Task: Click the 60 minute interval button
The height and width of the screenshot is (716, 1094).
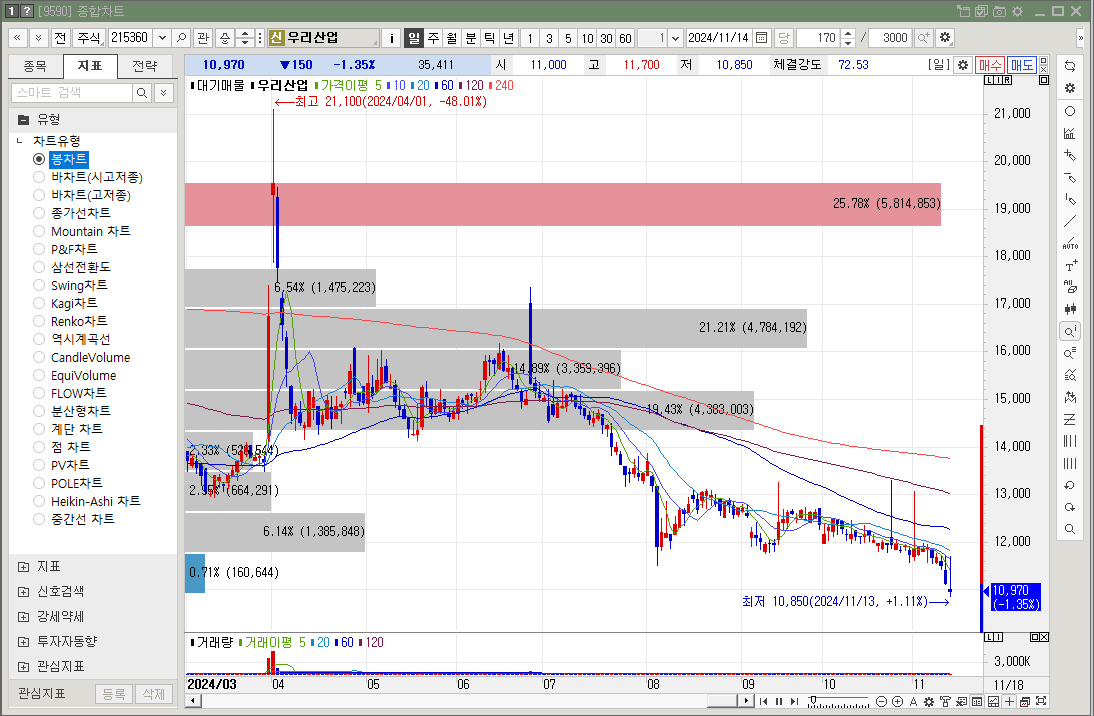Action: click(625, 38)
